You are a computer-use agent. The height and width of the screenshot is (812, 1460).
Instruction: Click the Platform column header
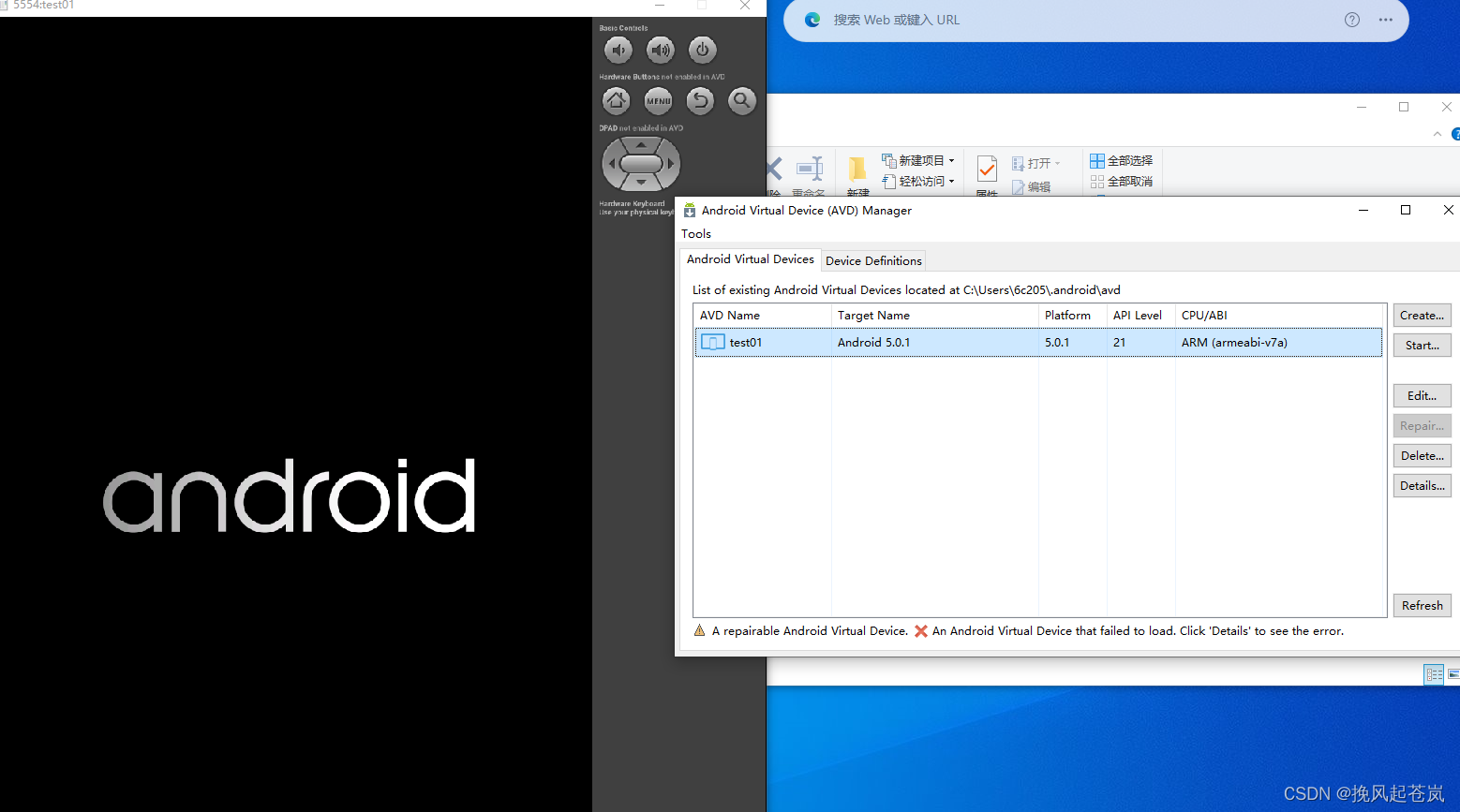tap(1073, 316)
